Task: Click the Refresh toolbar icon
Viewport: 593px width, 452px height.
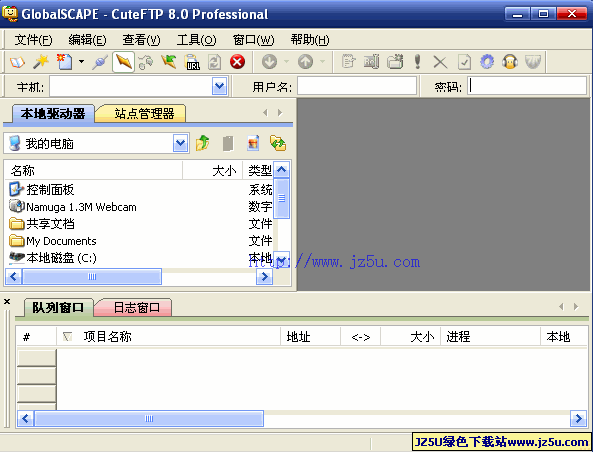Action: coord(215,62)
